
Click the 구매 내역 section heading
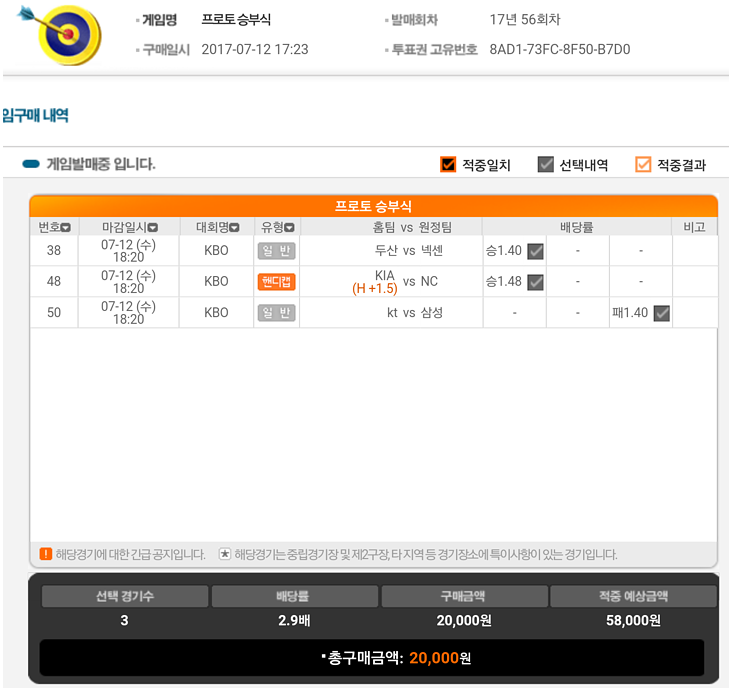point(35,115)
